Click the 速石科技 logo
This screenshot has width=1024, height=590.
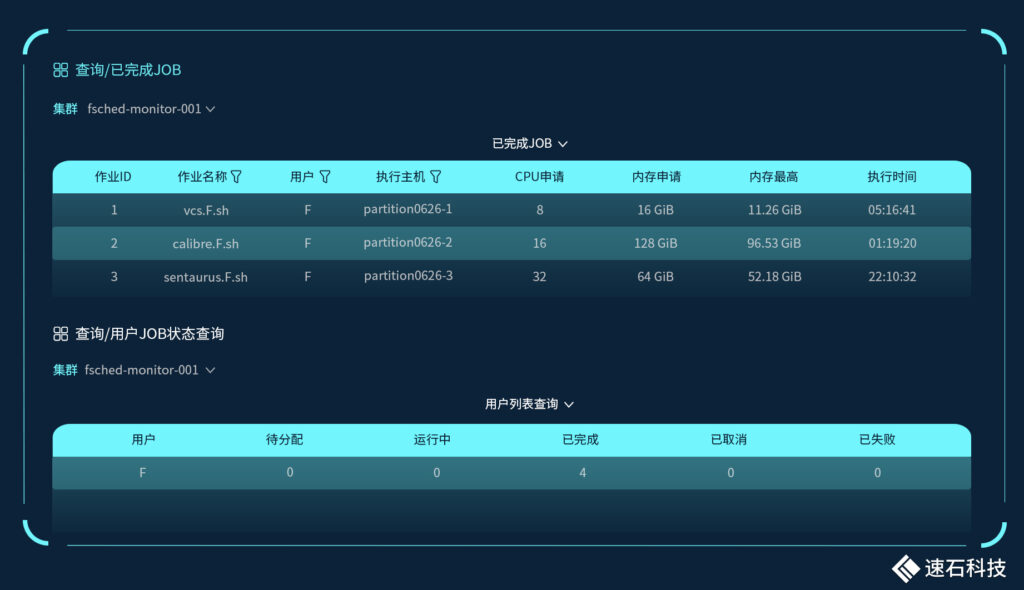tap(949, 567)
